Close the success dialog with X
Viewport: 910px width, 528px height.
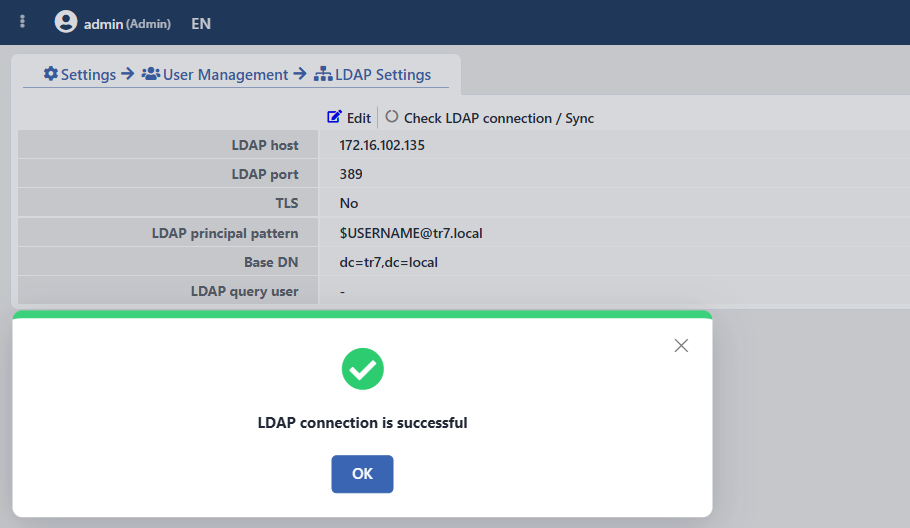(681, 346)
